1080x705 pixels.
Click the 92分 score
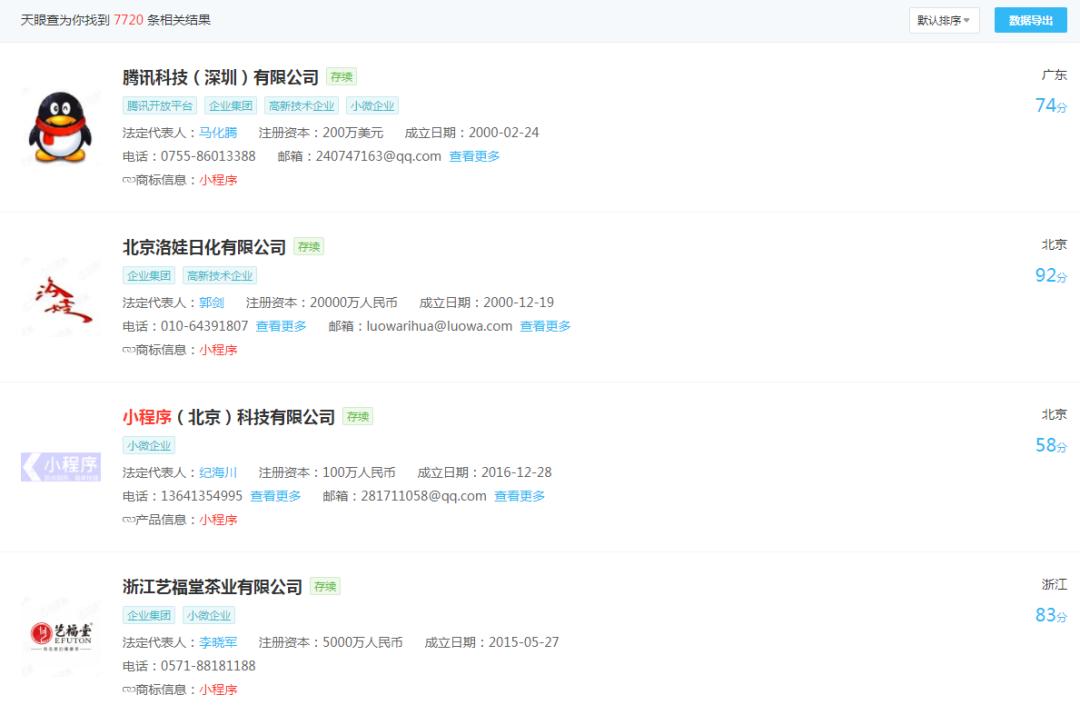[1051, 275]
